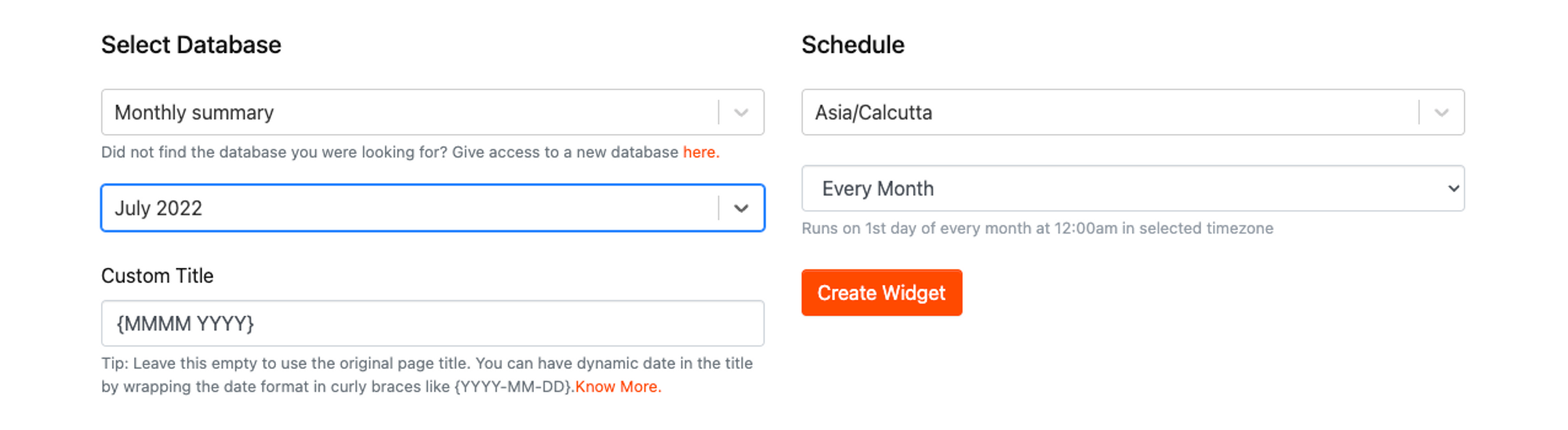This screenshot has height=430, width=1568.
Task: Click the chevron arrow beside July 2022
Action: point(741,208)
